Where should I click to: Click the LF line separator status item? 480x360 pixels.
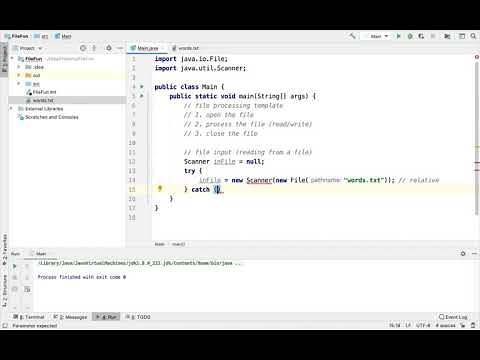click(x=408, y=326)
